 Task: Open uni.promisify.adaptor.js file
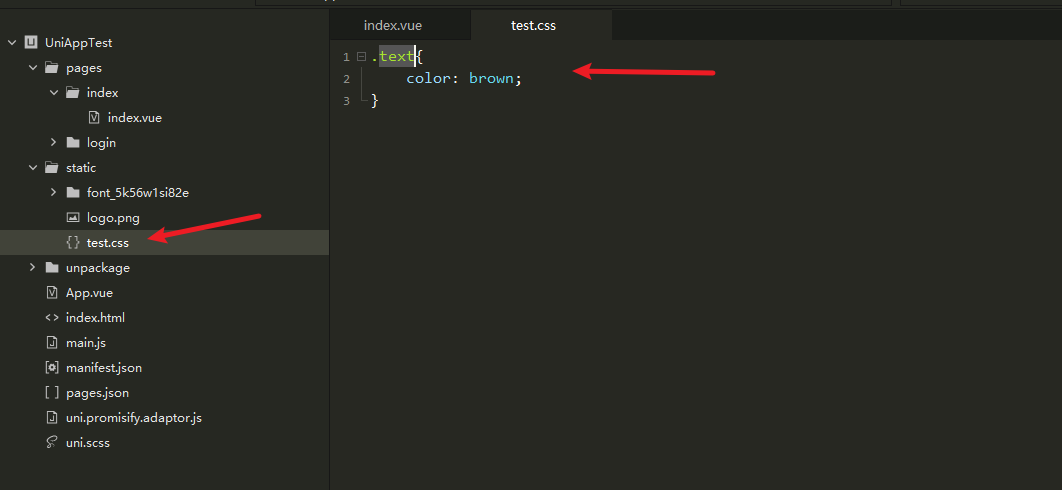(134, 417)
